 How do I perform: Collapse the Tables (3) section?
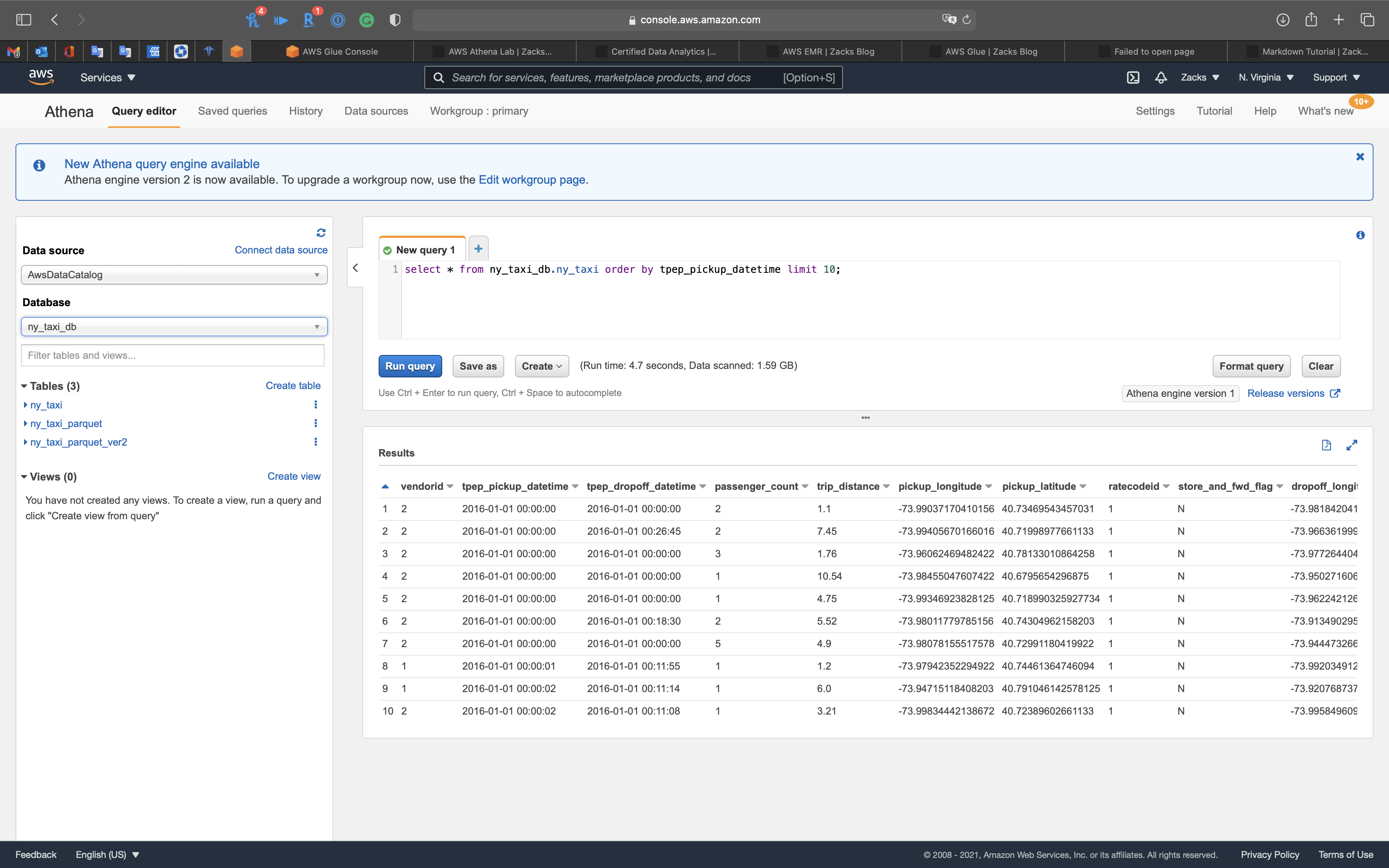[24, 386]
